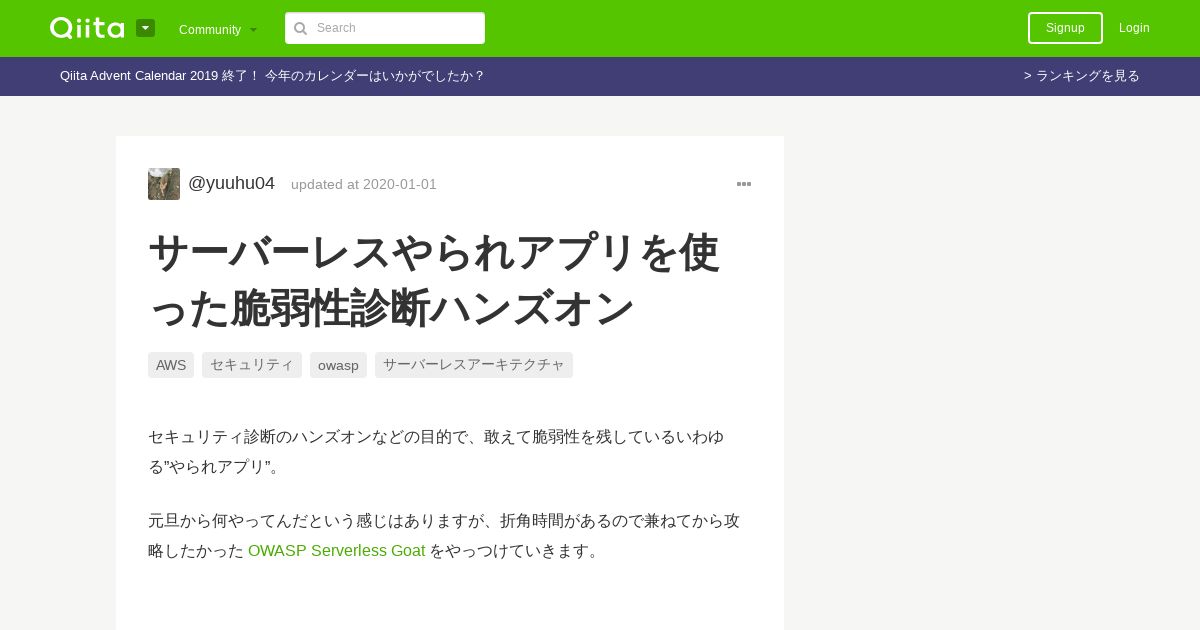Select the owasp tag
The image size is (1200, 630).
coord(338,365)
